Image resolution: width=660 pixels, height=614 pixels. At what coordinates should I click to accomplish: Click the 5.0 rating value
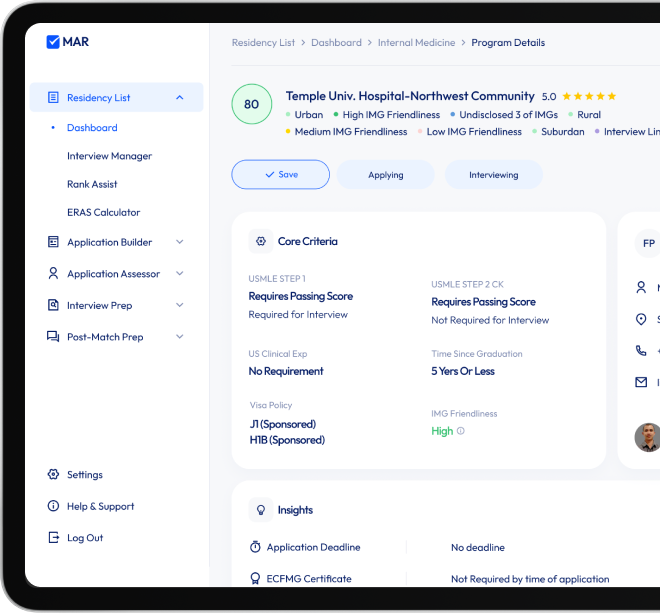(549, 97)
